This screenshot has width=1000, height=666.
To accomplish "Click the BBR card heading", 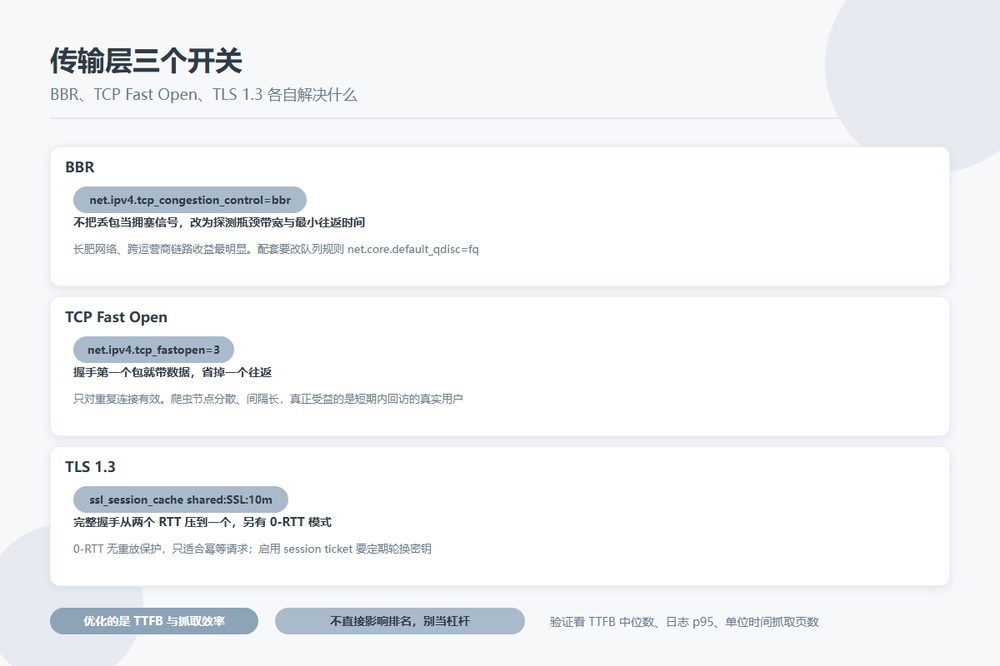I will pyautogui.click(x=80, y=167).
